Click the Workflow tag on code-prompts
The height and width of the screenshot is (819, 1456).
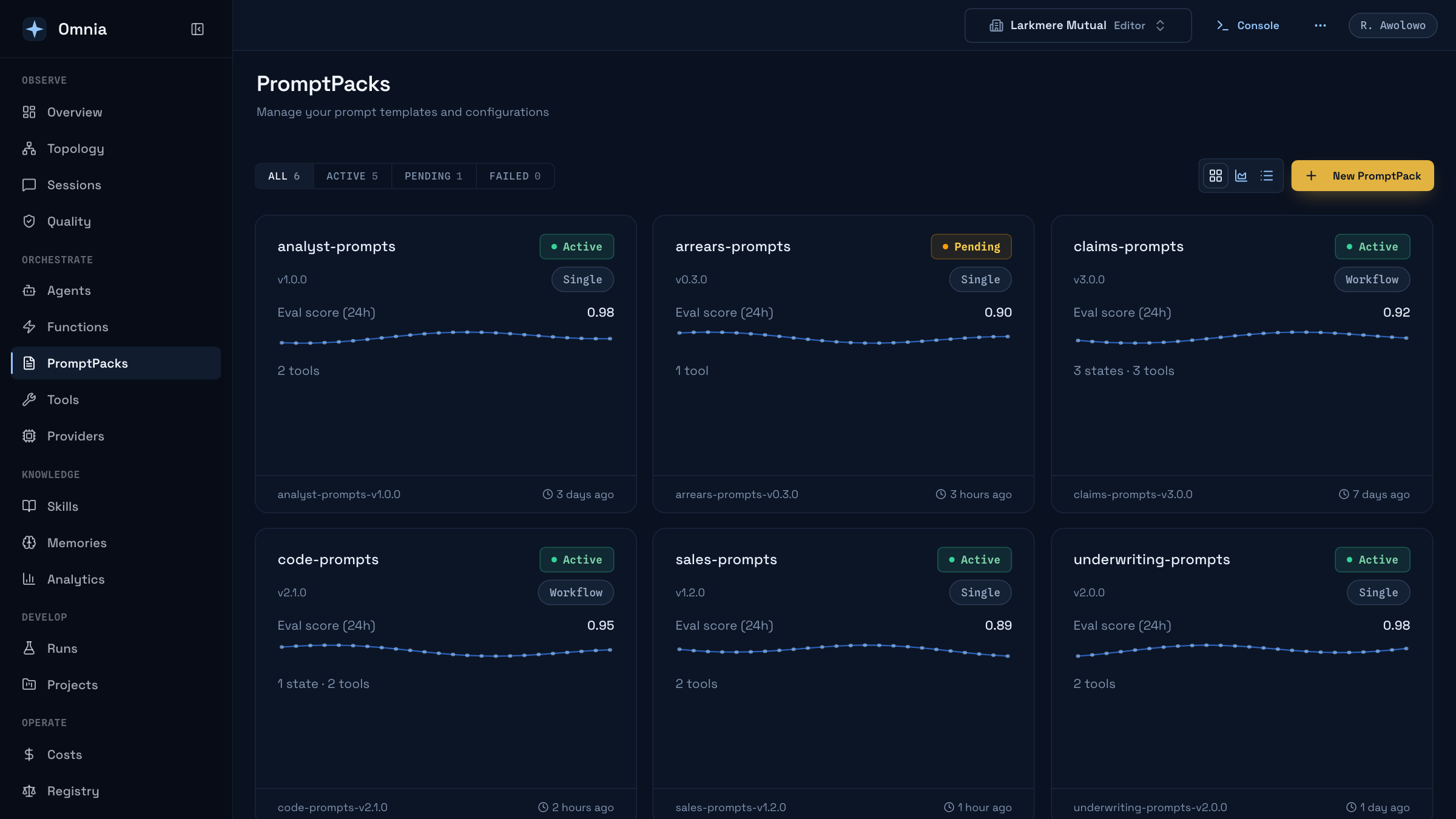(576, 593)
